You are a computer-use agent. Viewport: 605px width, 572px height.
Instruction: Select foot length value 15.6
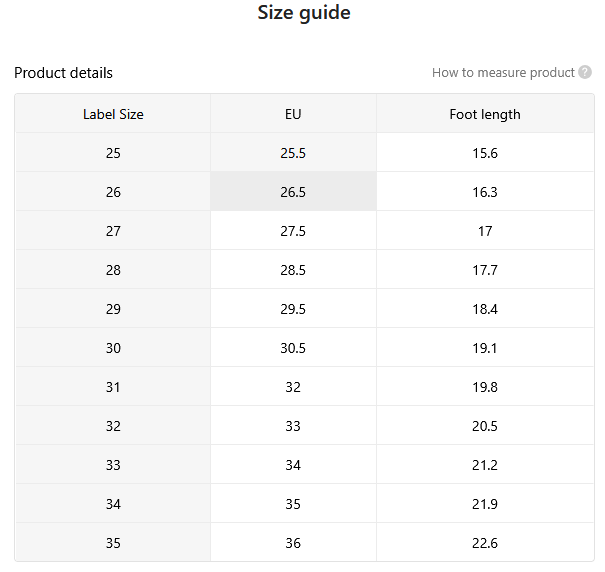coord(485,153)
